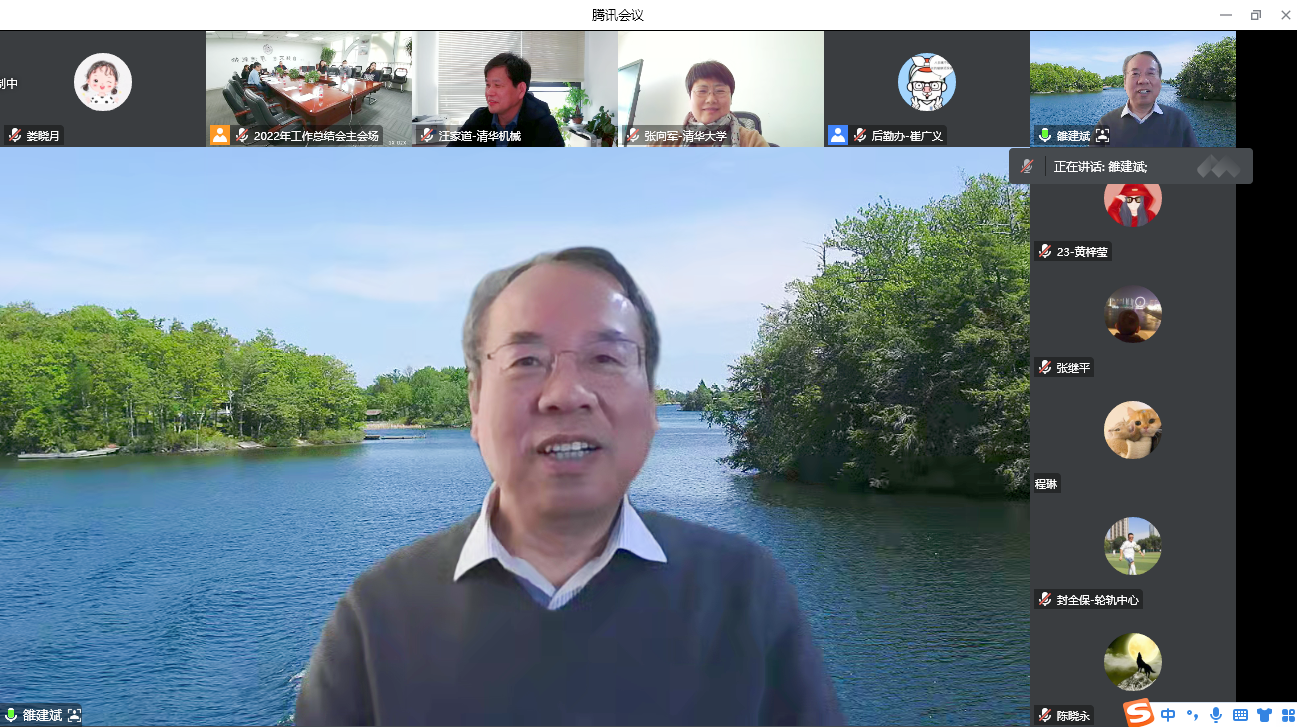The width and height of the screenshot is (1297, 727).
Task: Open the Sogou soft keyboard icon
Action: click(1240, 715)
